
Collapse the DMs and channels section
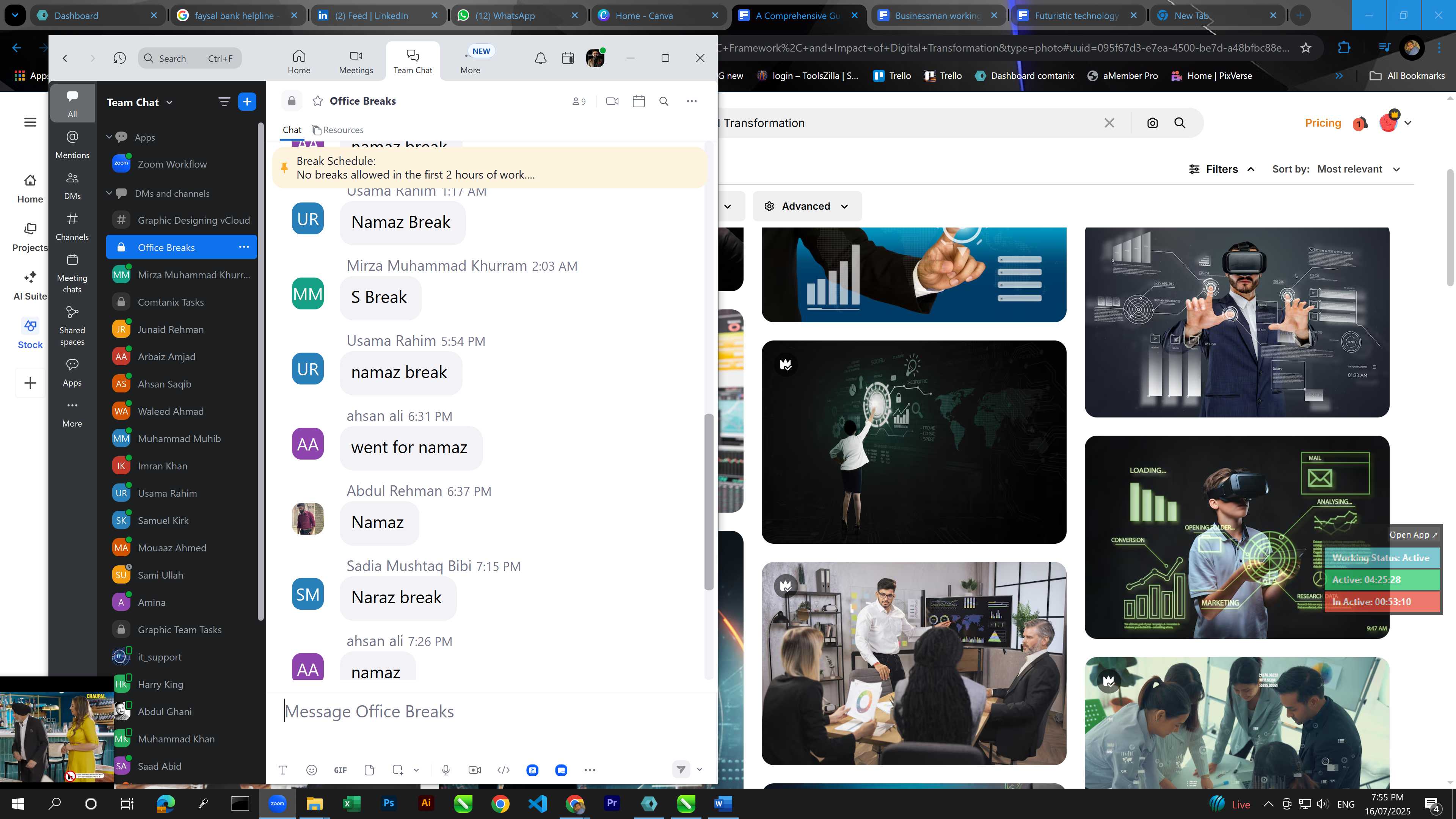(x=109, y=193)
